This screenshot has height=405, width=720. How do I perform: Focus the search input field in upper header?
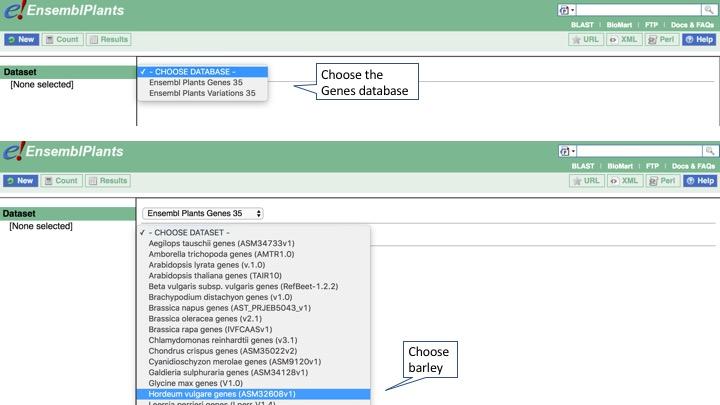(639, 10)
